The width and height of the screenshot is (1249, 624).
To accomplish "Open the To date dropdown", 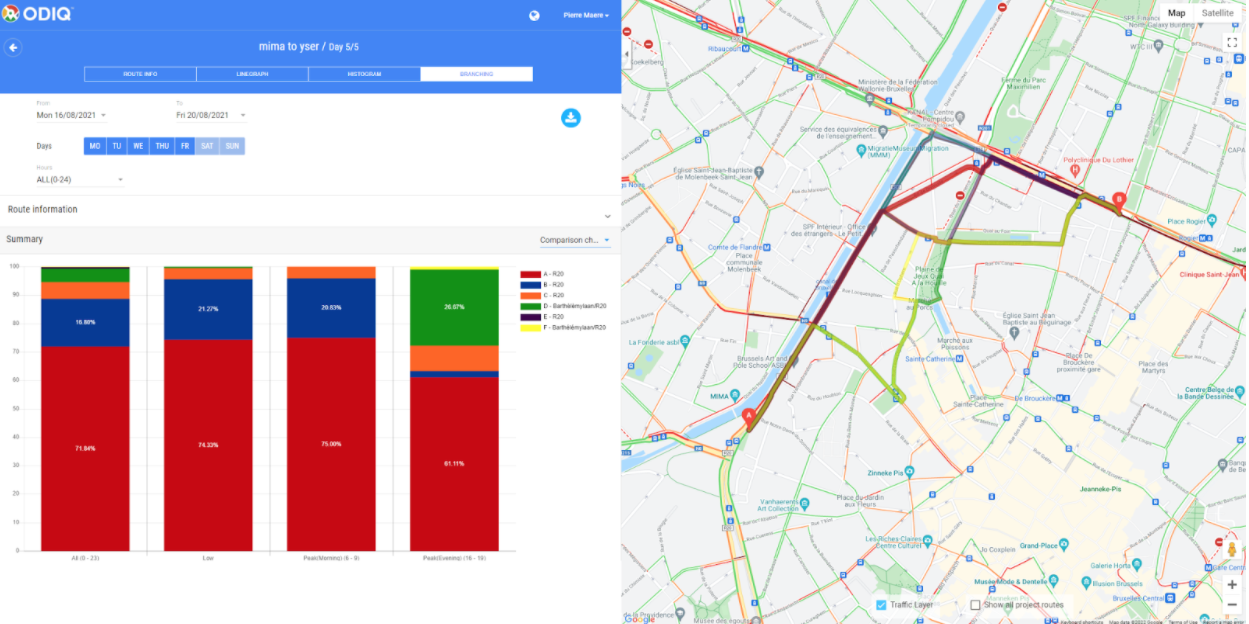I will 211,115.
